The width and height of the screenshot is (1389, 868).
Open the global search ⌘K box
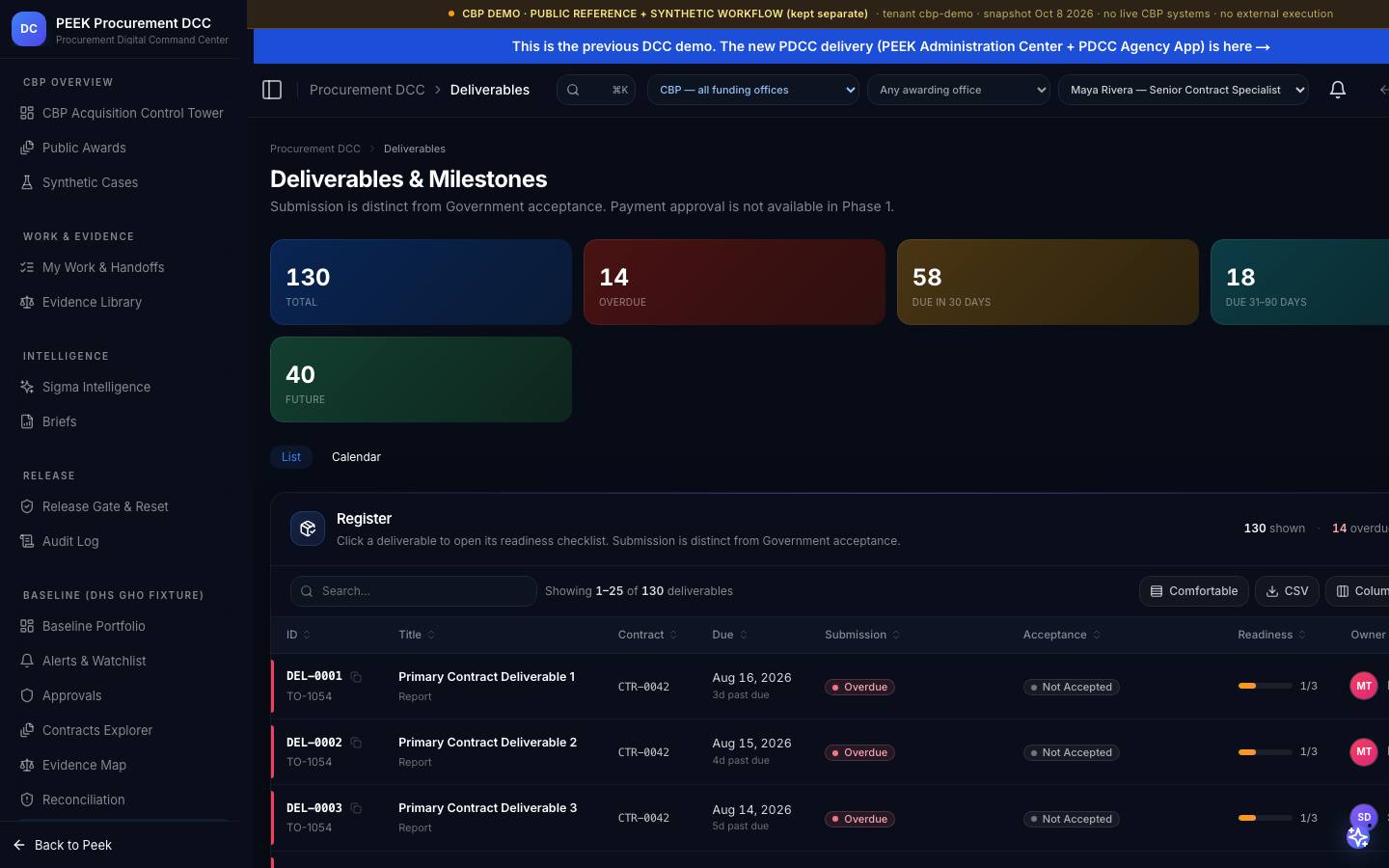(596, 90)
